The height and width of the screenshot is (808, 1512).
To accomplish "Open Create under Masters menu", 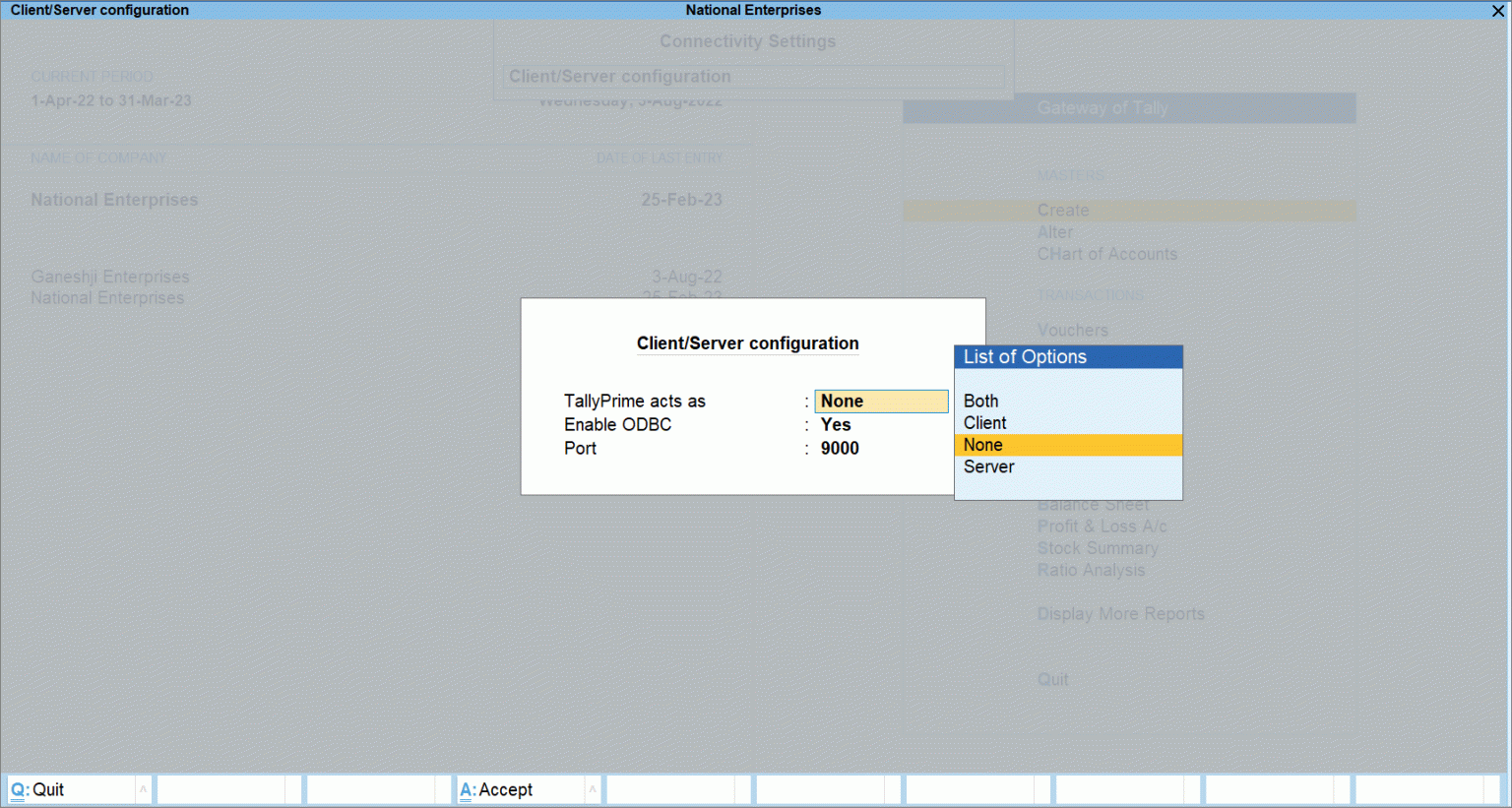I will point(1063,210).
